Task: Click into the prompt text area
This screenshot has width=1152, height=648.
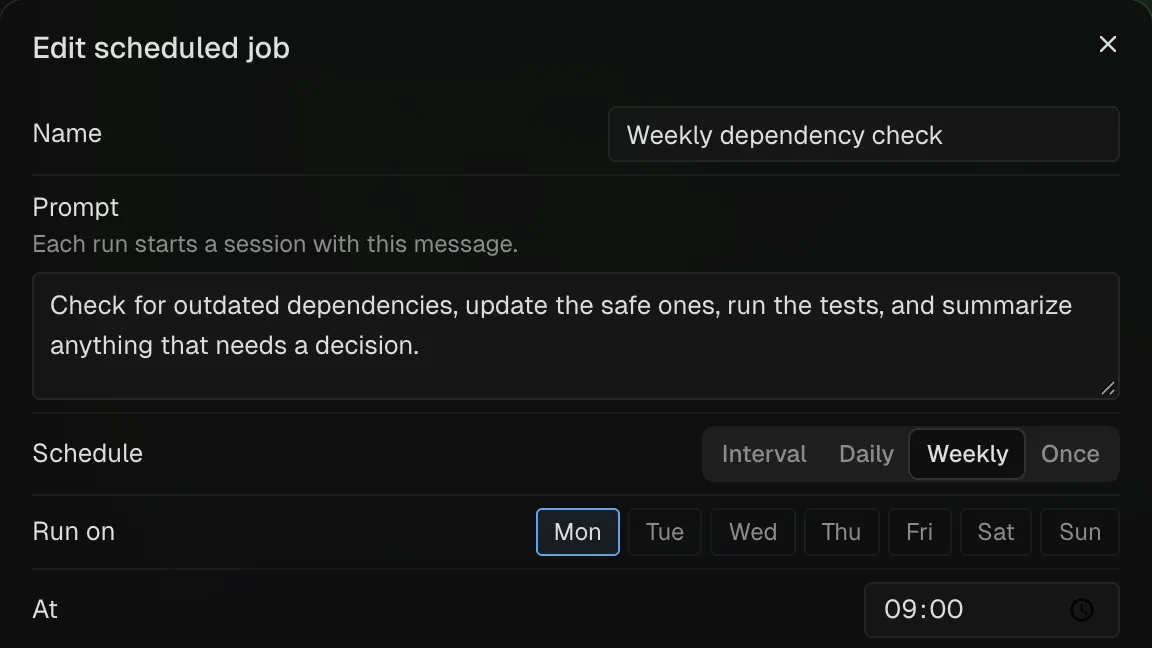Action: pyautogui.click(x=575, y=336)
